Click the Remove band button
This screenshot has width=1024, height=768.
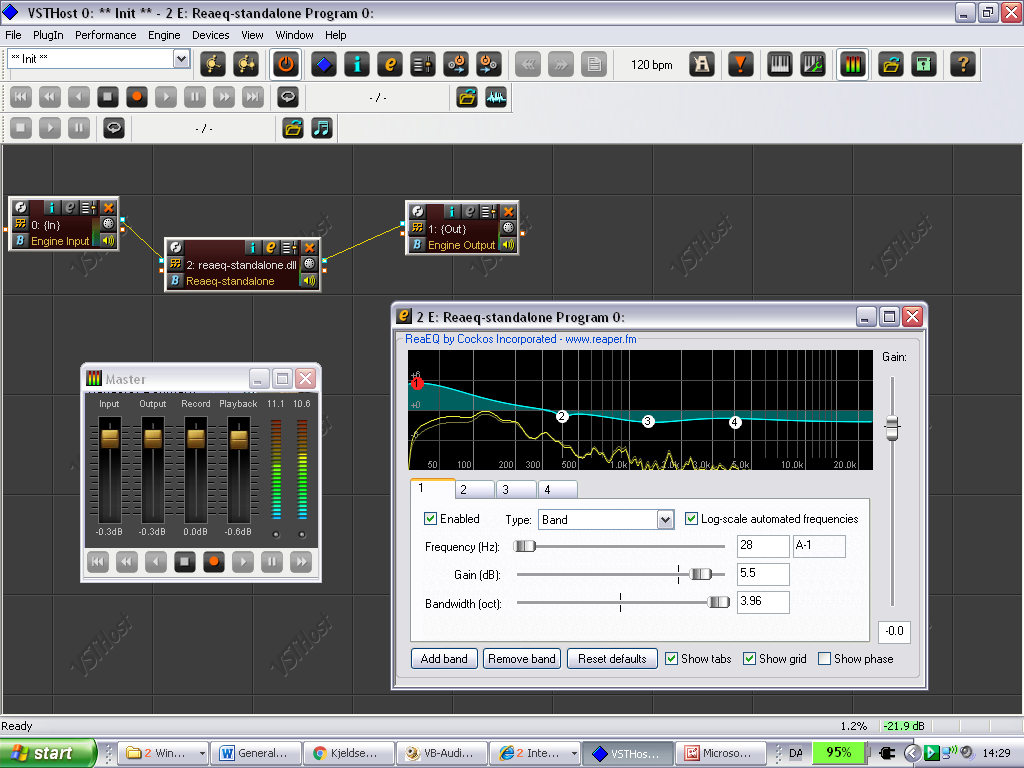522,658
